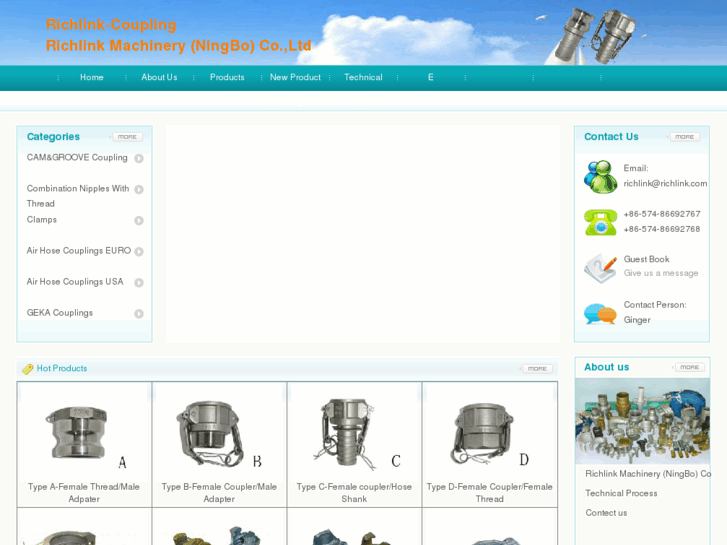The width and height of the screenshot is (727, 545).
Task: Click Give us a message text
Action: click(x=661, y=273)
